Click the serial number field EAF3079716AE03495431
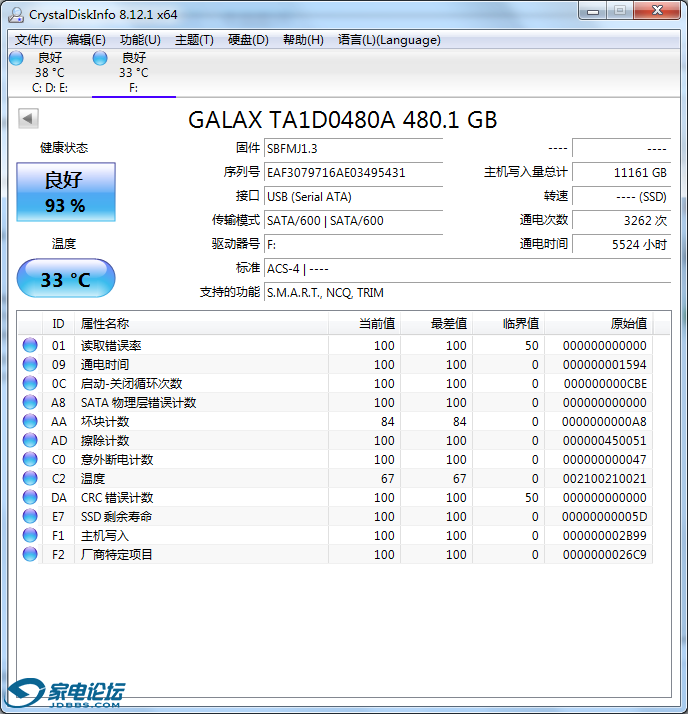The height and width of the screenshot is (714, 688). pos(354,173)
